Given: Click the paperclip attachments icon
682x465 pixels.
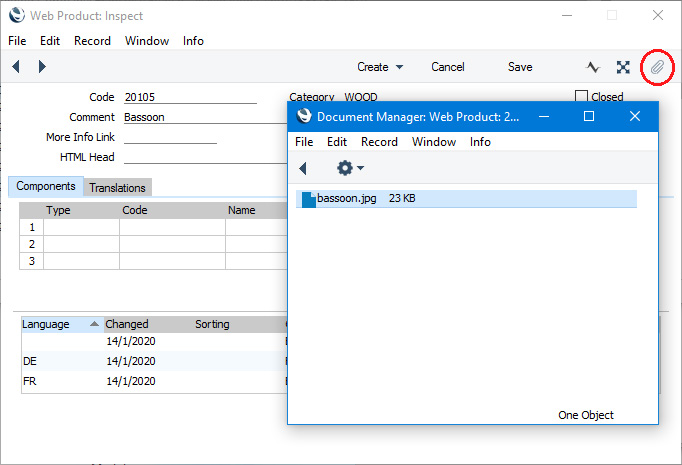Looking at the screenshot, I should coord(657,67).
